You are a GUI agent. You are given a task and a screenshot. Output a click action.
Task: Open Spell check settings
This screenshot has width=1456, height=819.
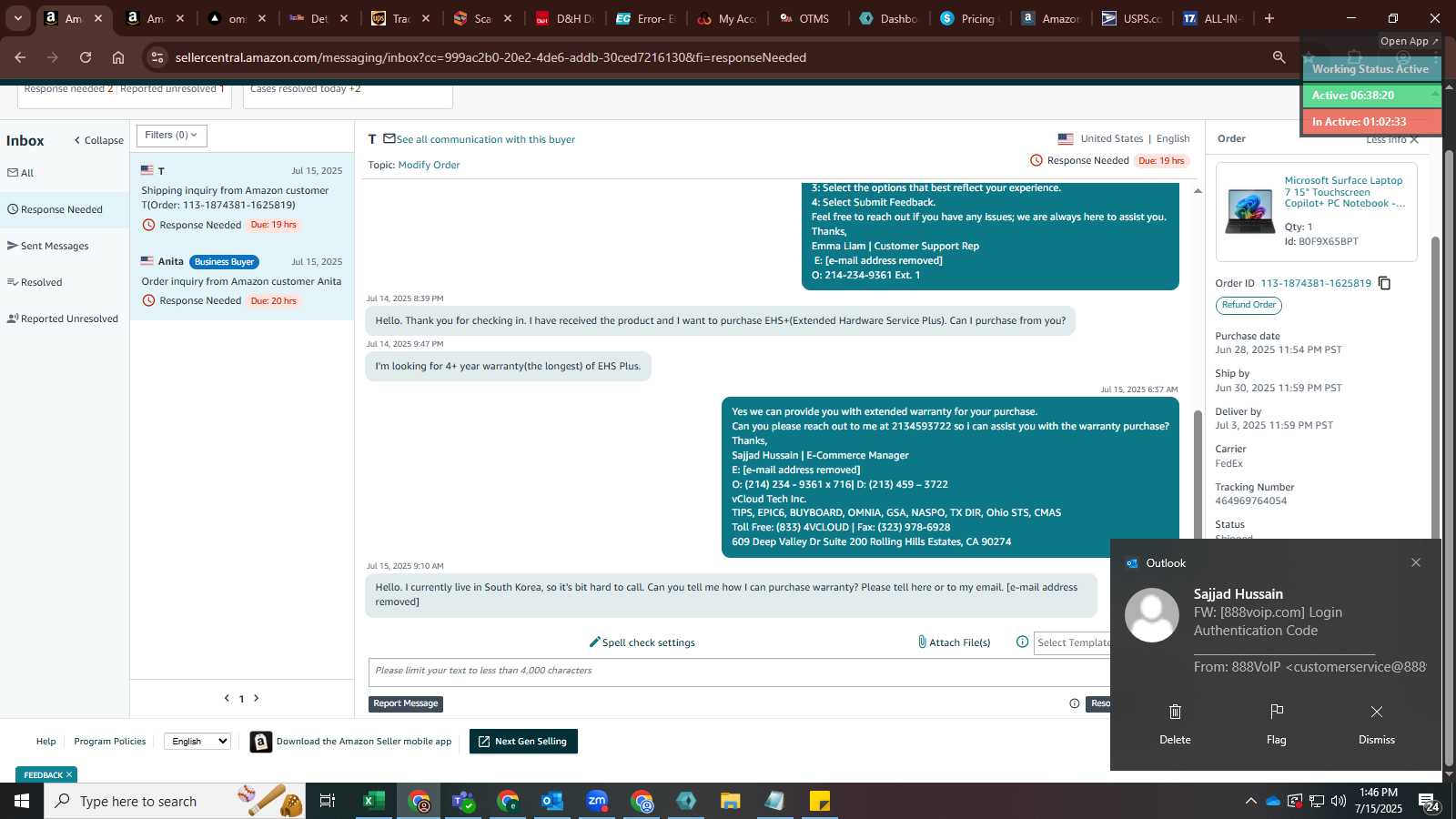pyautogui.click(x=642, y=642)
